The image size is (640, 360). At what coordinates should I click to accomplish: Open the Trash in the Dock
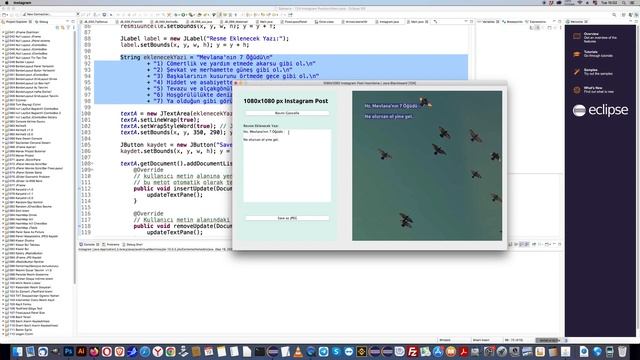pyautogui.click(x=622, y=351)
